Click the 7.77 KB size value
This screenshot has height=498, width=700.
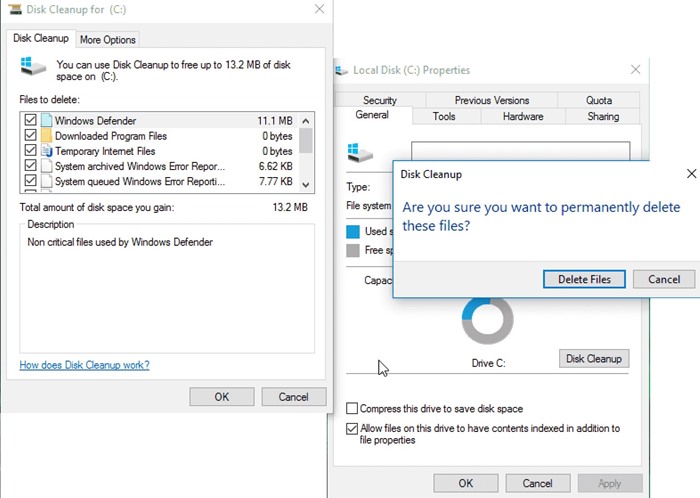point(275,181)
